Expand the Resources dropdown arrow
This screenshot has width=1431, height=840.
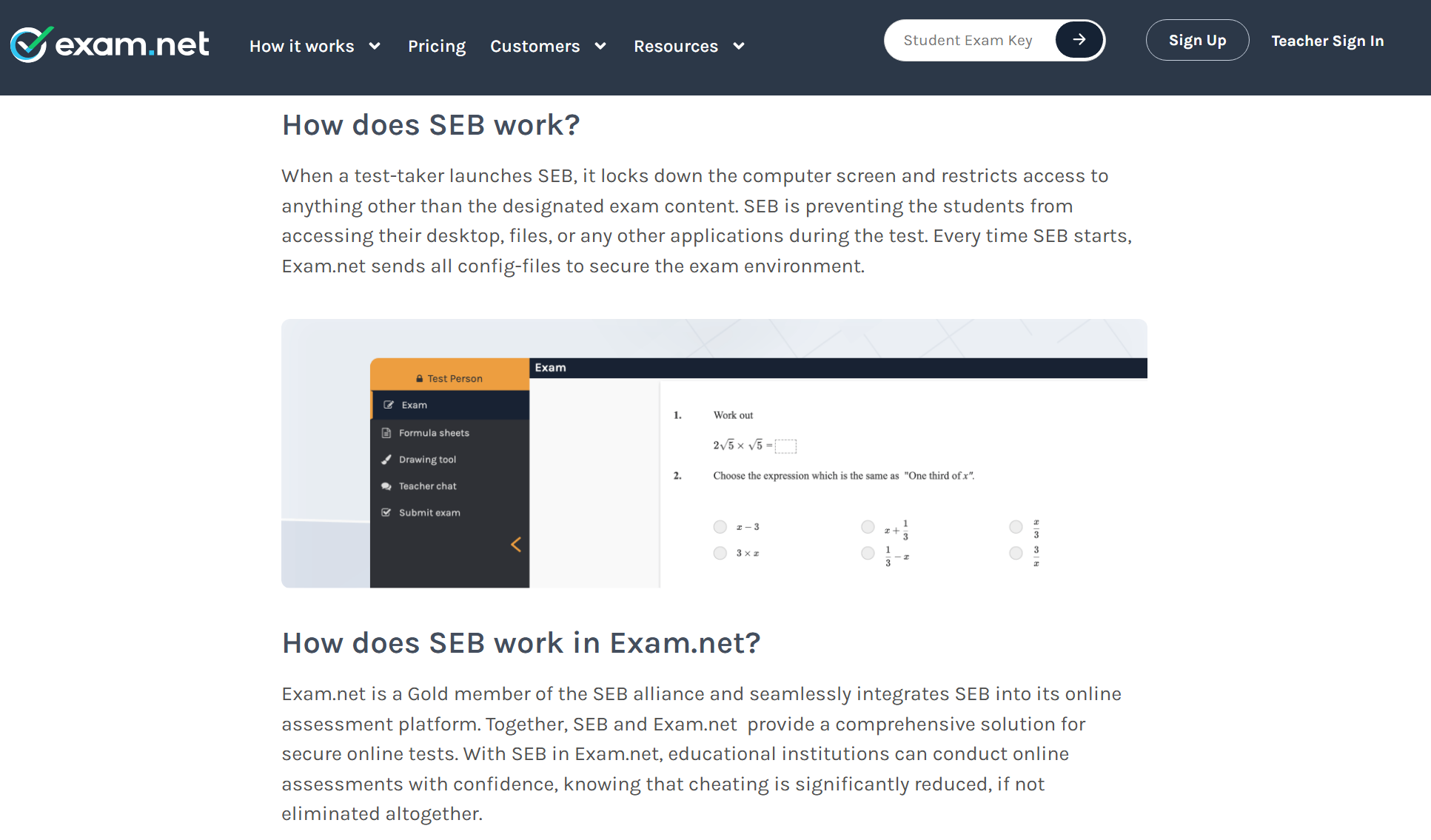click(x=739, y=46)
